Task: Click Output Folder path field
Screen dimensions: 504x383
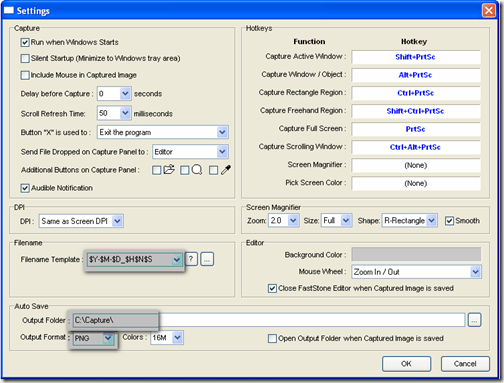Action: click(x=268, y=320)
